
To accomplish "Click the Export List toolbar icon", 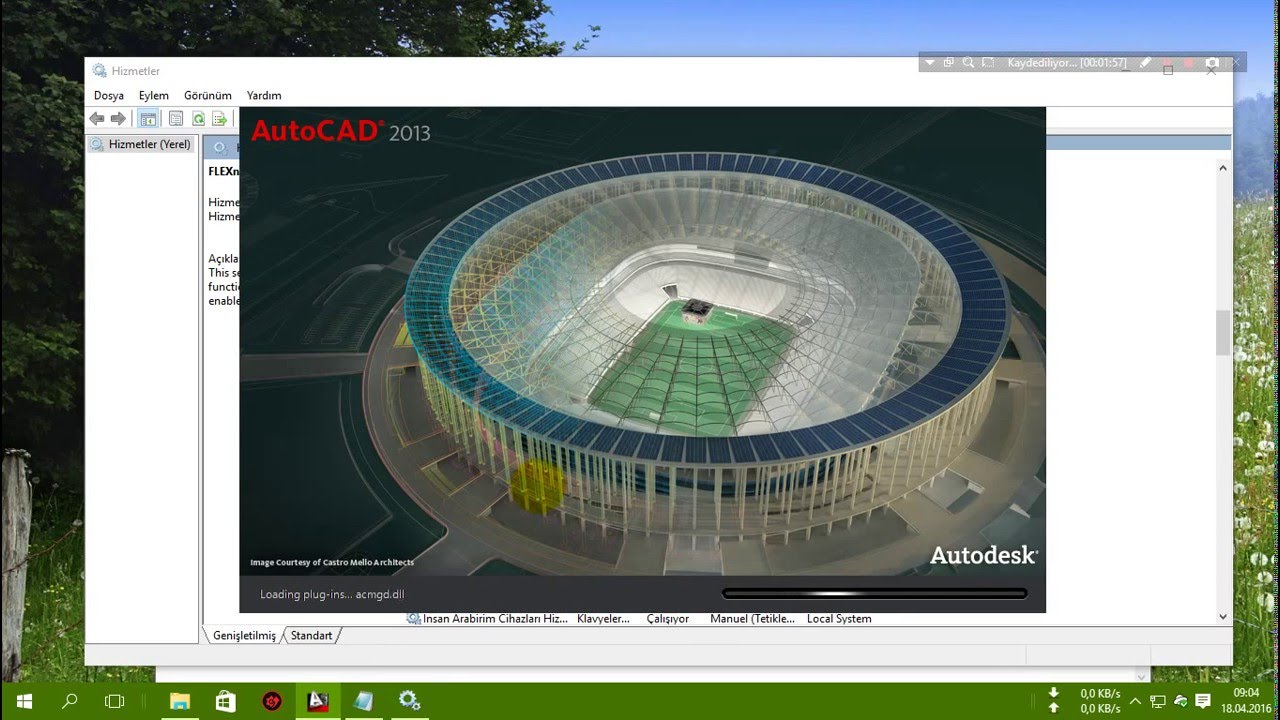I will tap(219, 119).
